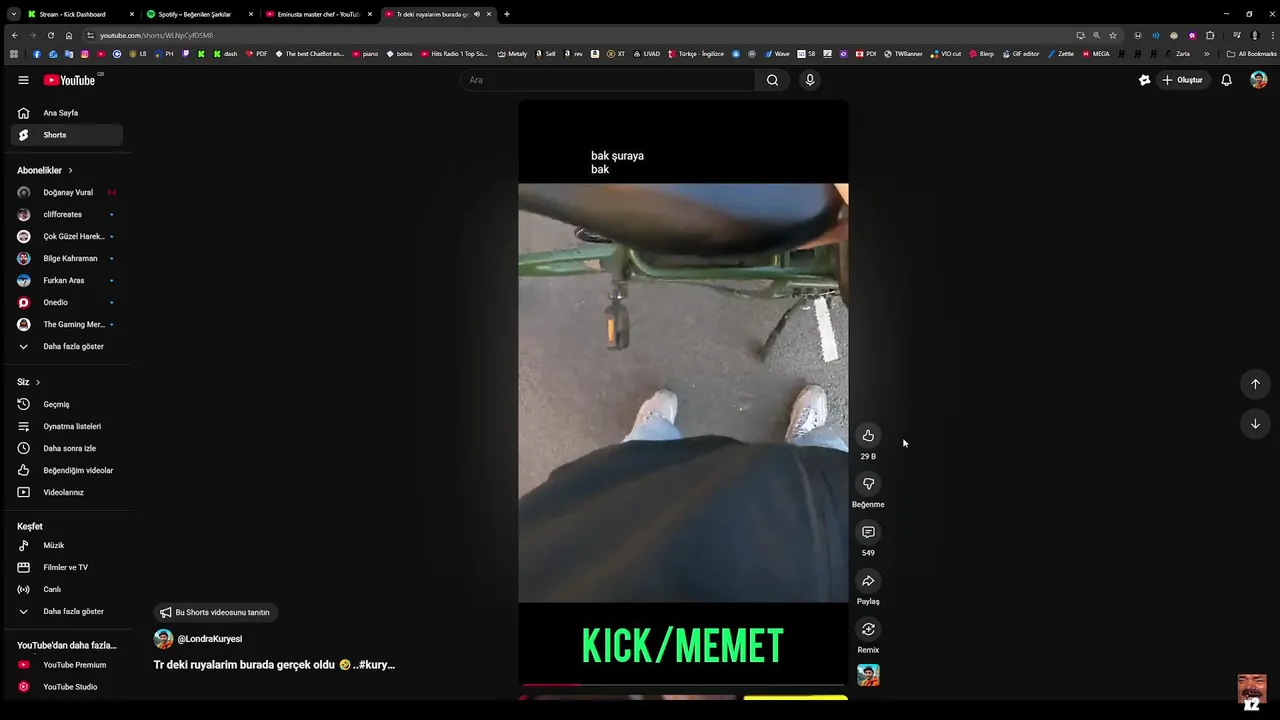Screen dimensions: 1280x720
Task: Click the Oluştur create button
Action: [1182, 80]
